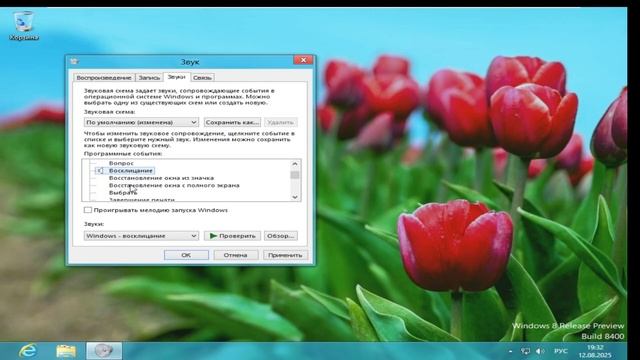This screenshot has height=360, width=640.
Task: Click the sound dialog title bar icon
Action: click(74, 61)
